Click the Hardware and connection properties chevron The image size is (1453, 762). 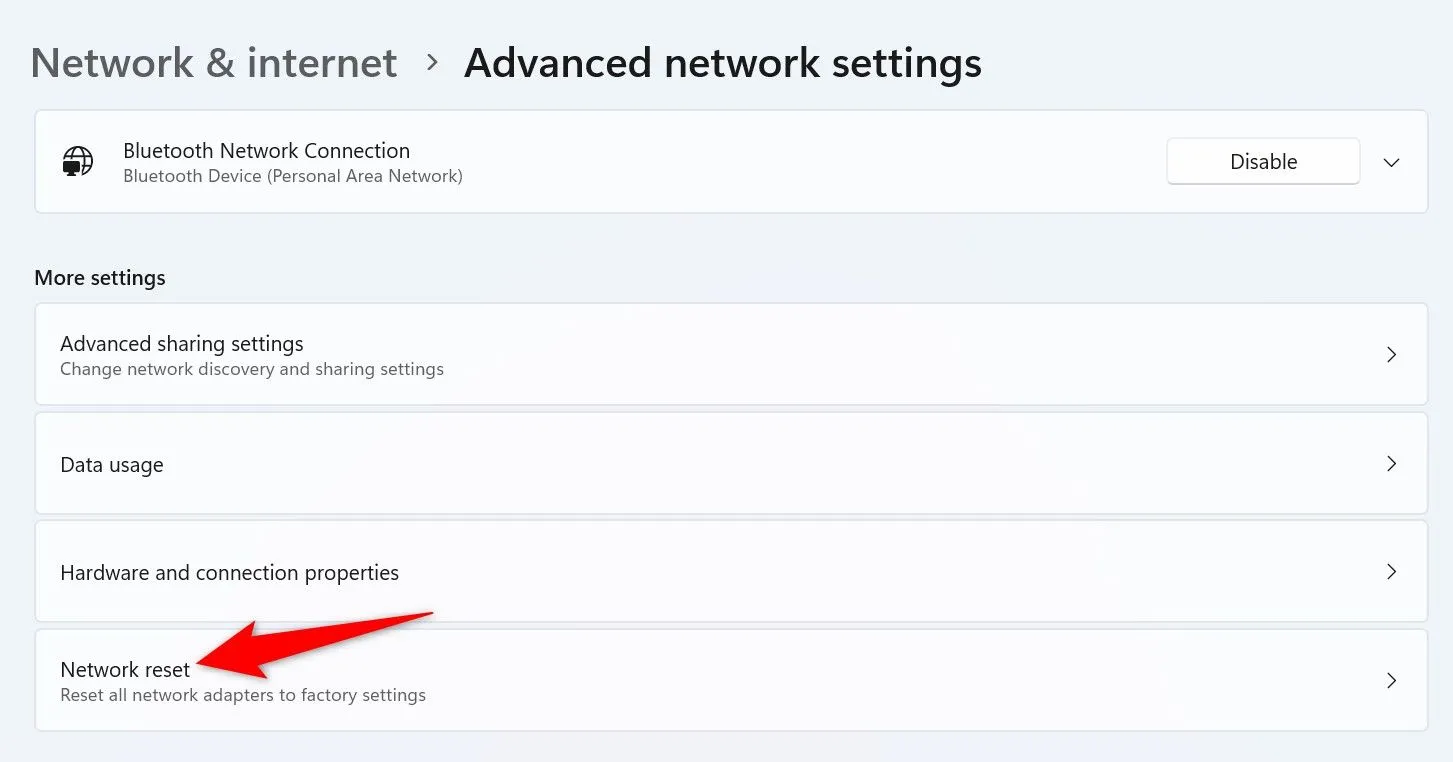[x=1391, y=572]
